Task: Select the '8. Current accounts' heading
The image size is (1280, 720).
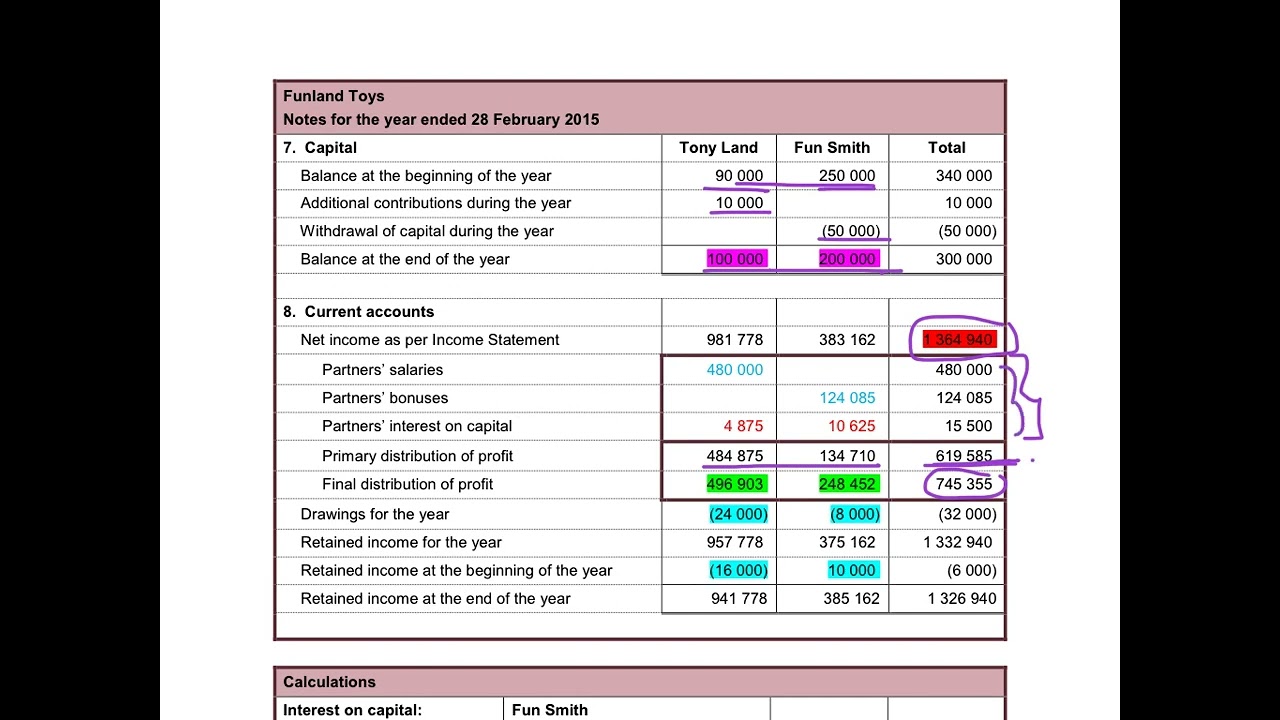Action: pyautogui.click(x=359, y=312)
